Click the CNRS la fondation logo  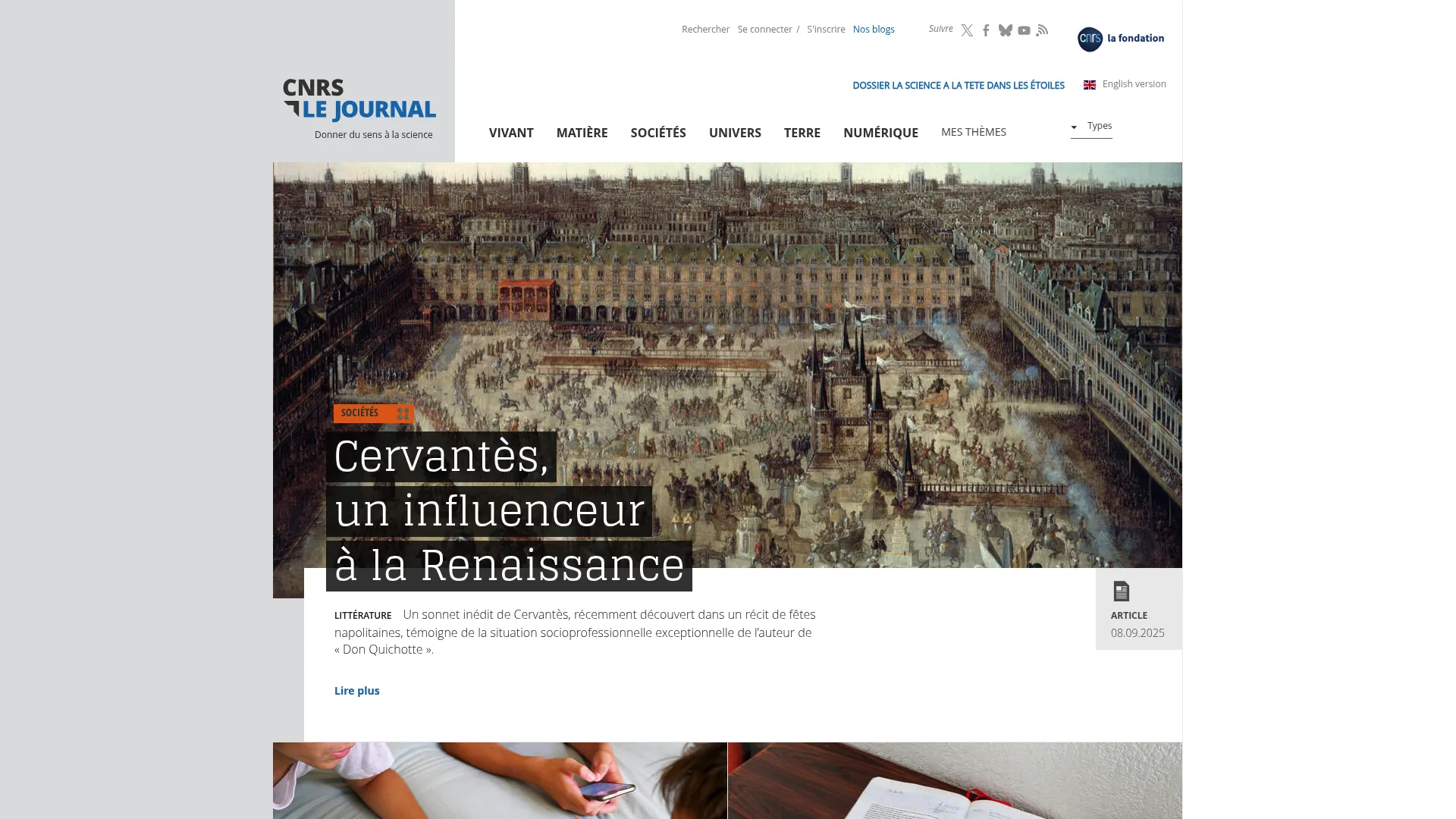[1121, 39]
